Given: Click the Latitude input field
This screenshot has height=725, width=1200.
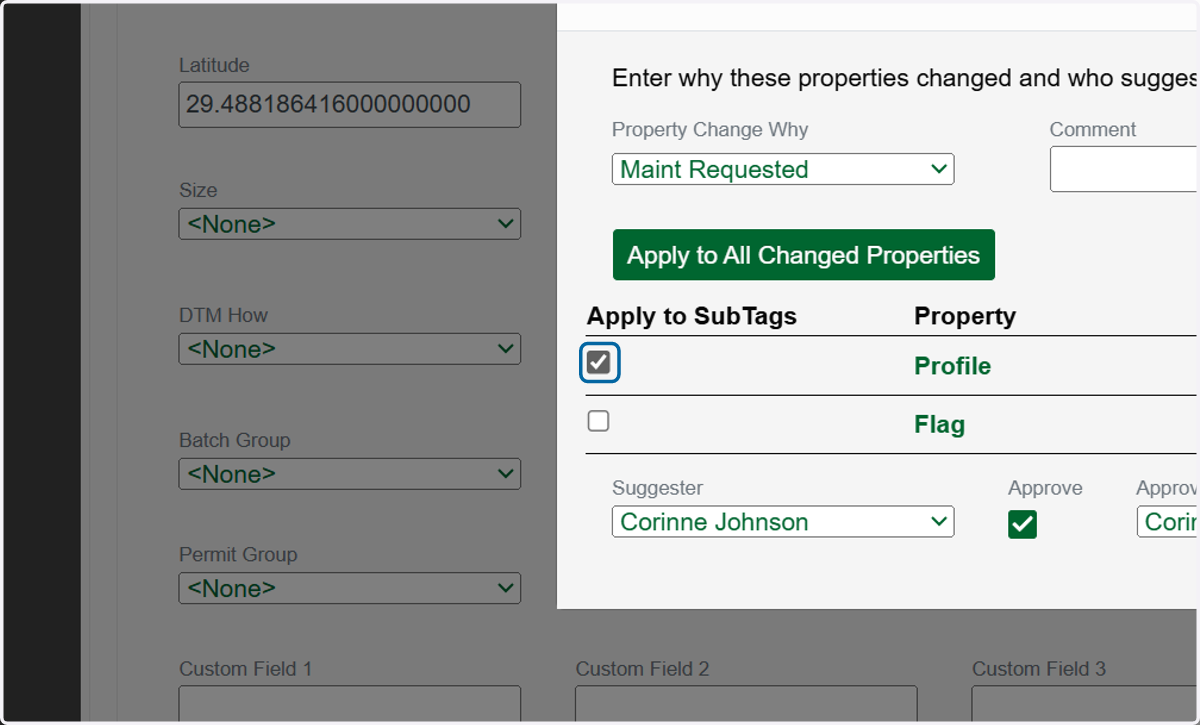Looking at the screenshot, I should tap(350, 104).
